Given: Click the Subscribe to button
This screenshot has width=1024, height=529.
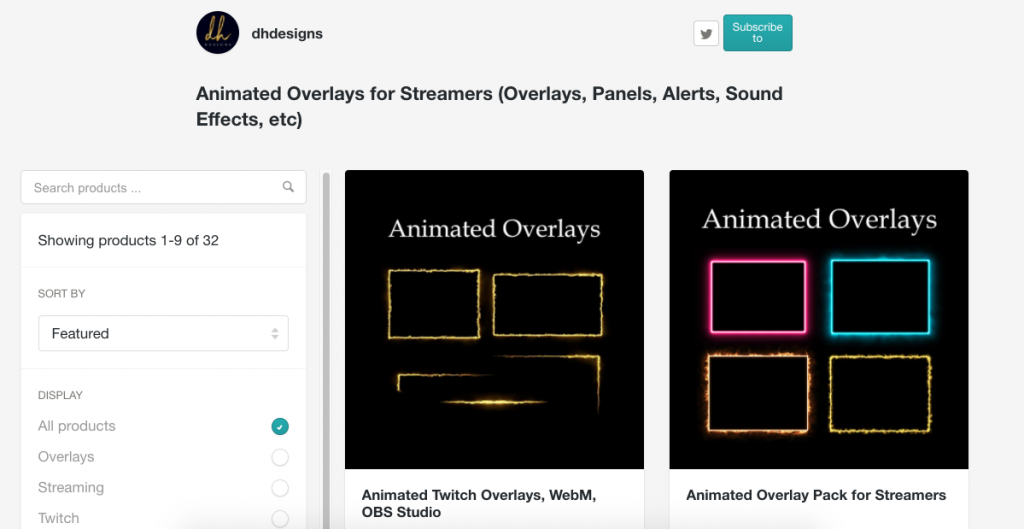Looking at the screenshot, I should pyautogui.click(x=758, y=33).
